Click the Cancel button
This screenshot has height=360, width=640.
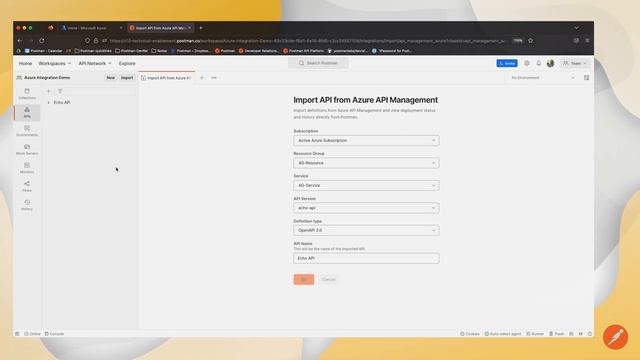click(x=329, y=280)
